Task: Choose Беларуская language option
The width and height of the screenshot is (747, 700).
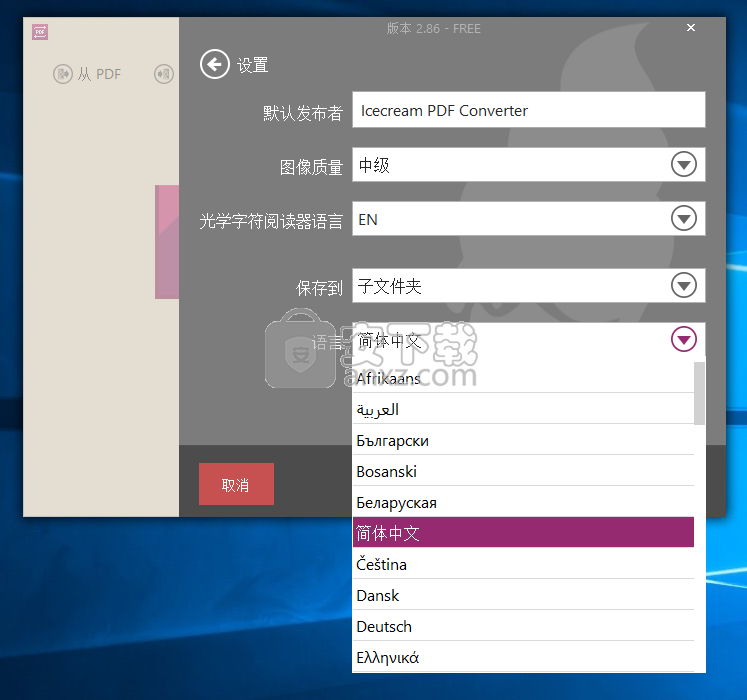Action: point(523,502)
